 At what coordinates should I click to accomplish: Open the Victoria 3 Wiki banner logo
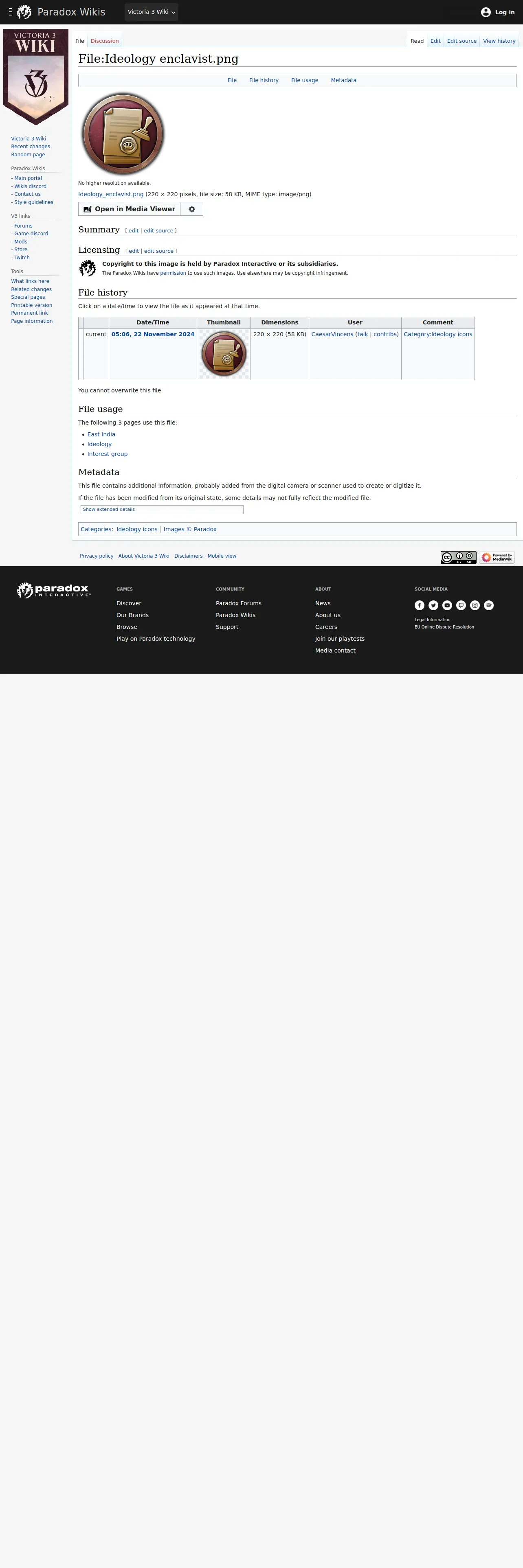(35, 77)
